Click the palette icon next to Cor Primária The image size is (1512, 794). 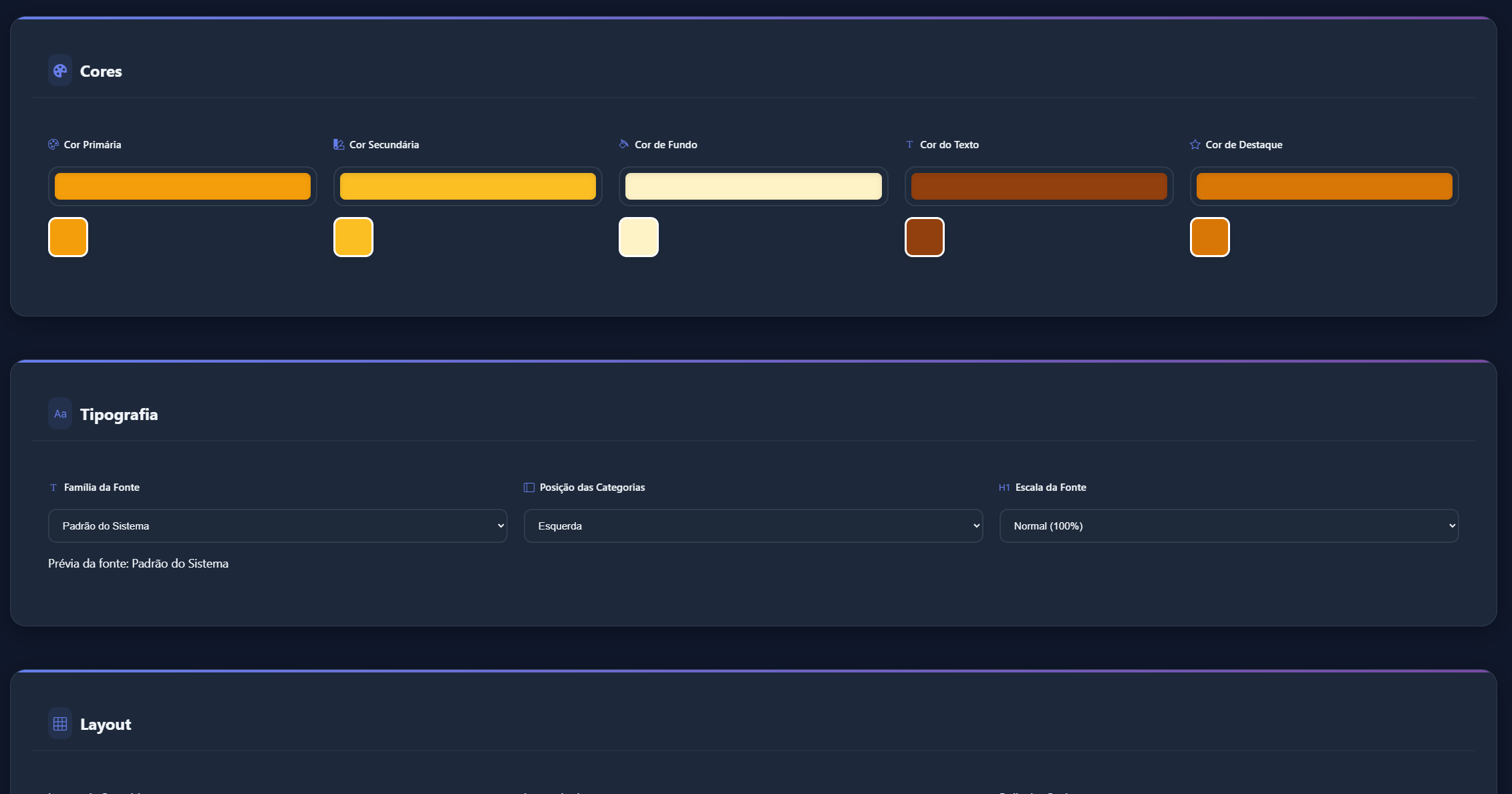(53, 144)
